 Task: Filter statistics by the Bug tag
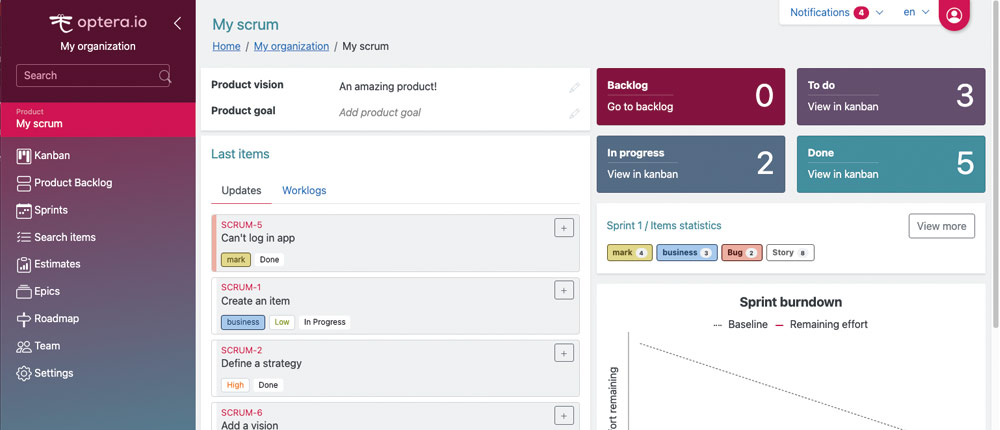coord(741,253)
